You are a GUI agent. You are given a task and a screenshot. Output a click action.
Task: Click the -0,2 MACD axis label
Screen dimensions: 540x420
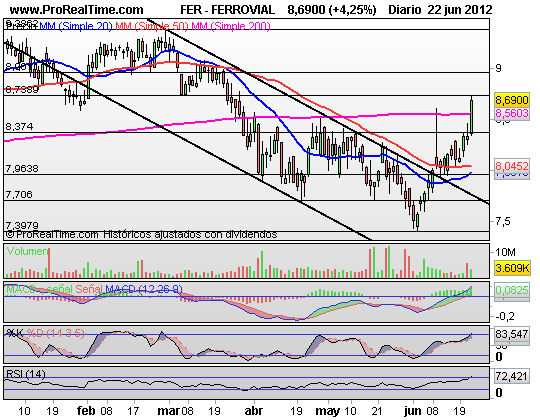[x=505, y=316]
